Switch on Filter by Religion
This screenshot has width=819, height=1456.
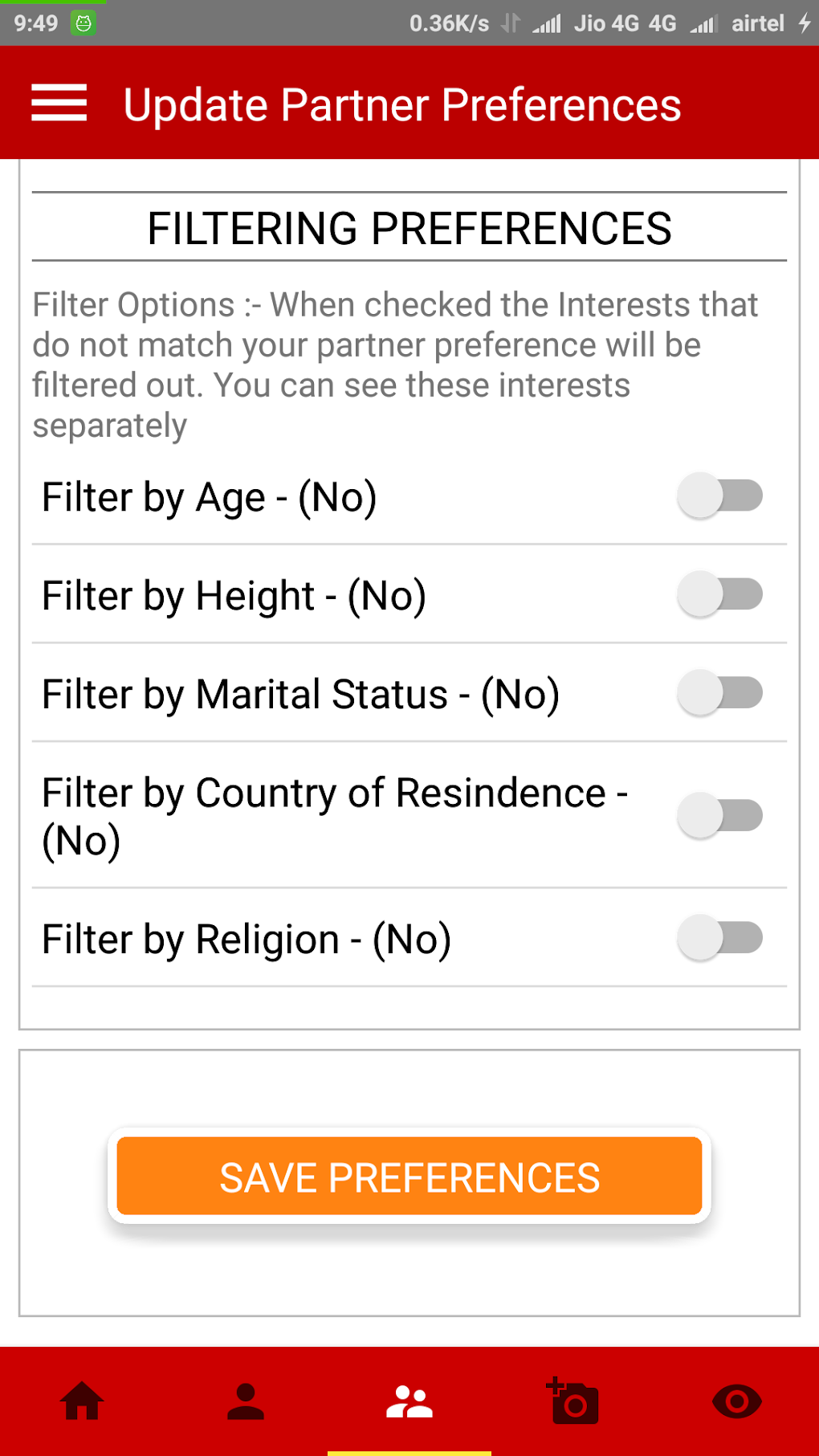click(x=719, y=938)
